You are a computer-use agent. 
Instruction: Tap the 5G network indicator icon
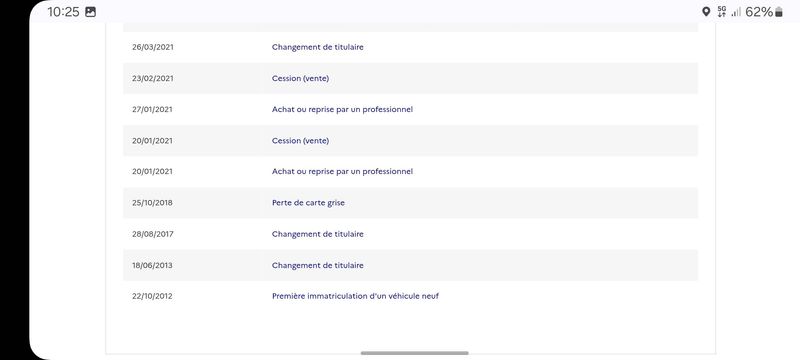pyautogui.click(x=721, y=12)
